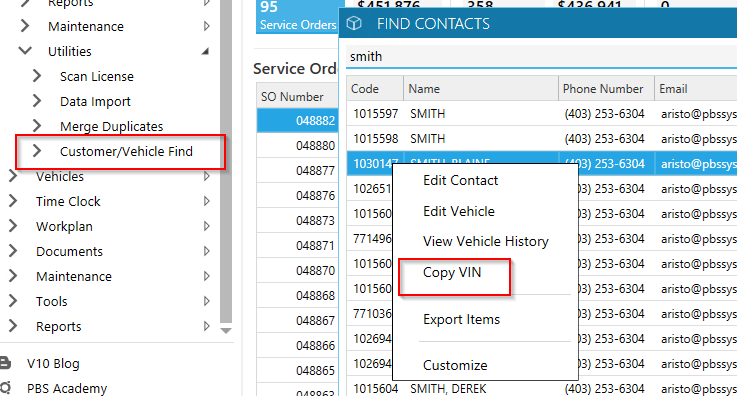Sort contacts by the Name column
This screenshot has height=396, width=737.
click(x=481, y=88)
